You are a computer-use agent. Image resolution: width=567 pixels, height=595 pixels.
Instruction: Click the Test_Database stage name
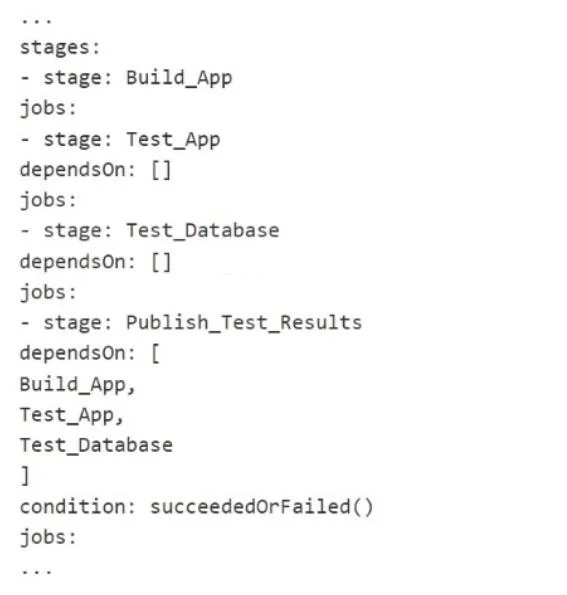pyautogui.click(x=203, y=231)
